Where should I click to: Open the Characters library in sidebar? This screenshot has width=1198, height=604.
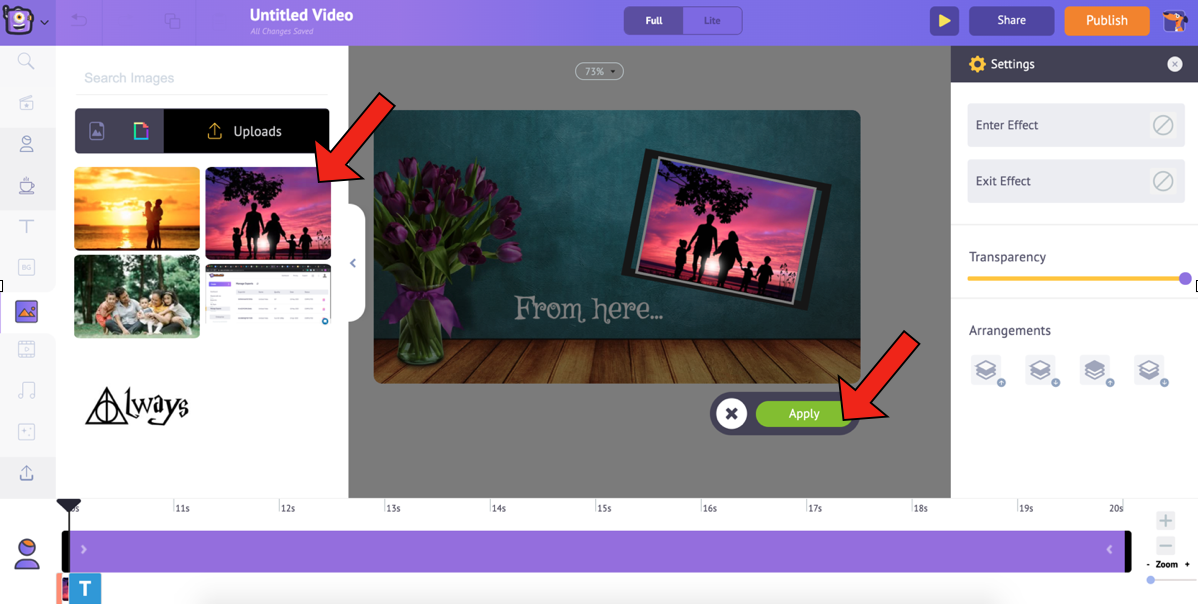point(27,144)
